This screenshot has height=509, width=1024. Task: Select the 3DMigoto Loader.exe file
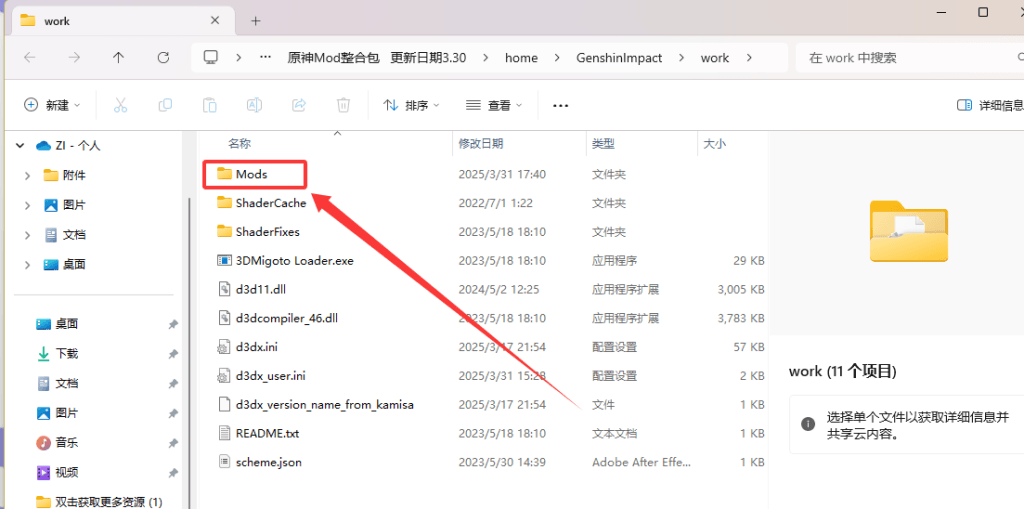[294, 261]
